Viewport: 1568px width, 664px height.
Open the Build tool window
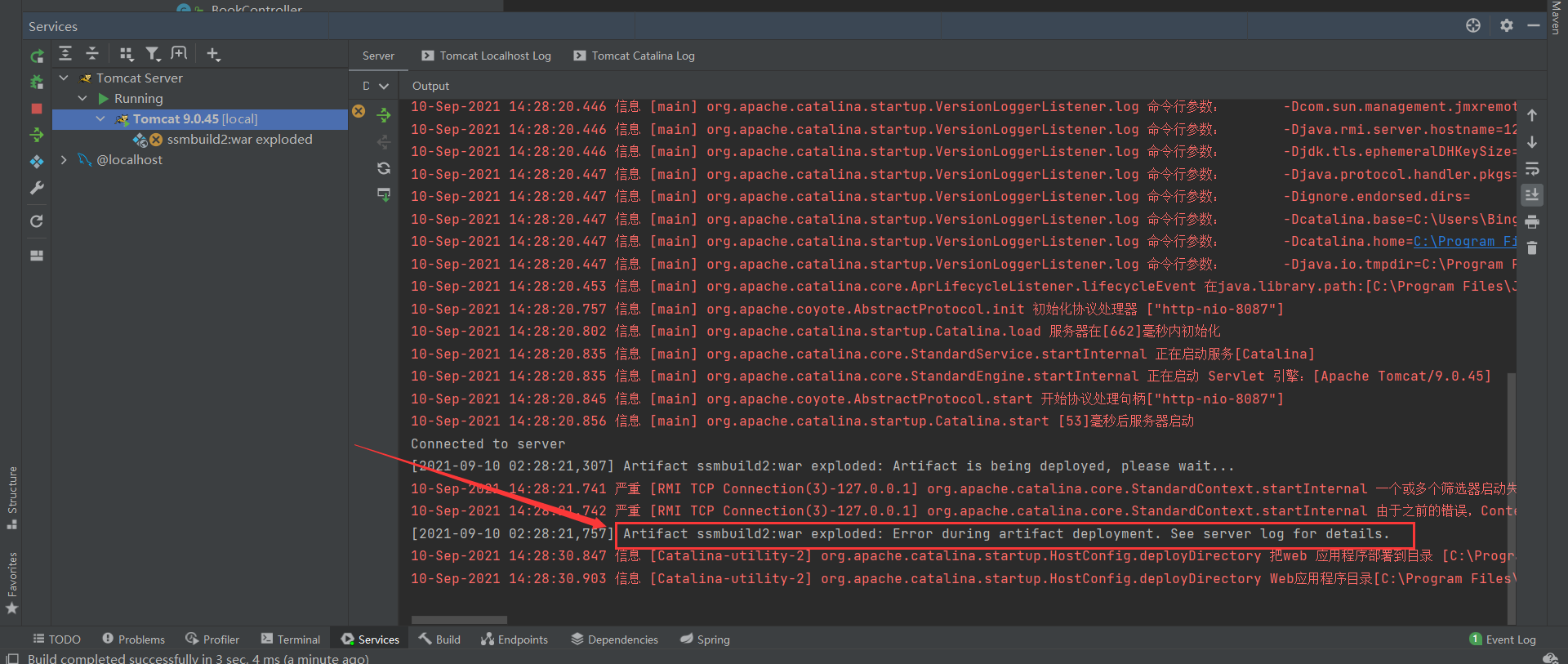click(439, 639)
